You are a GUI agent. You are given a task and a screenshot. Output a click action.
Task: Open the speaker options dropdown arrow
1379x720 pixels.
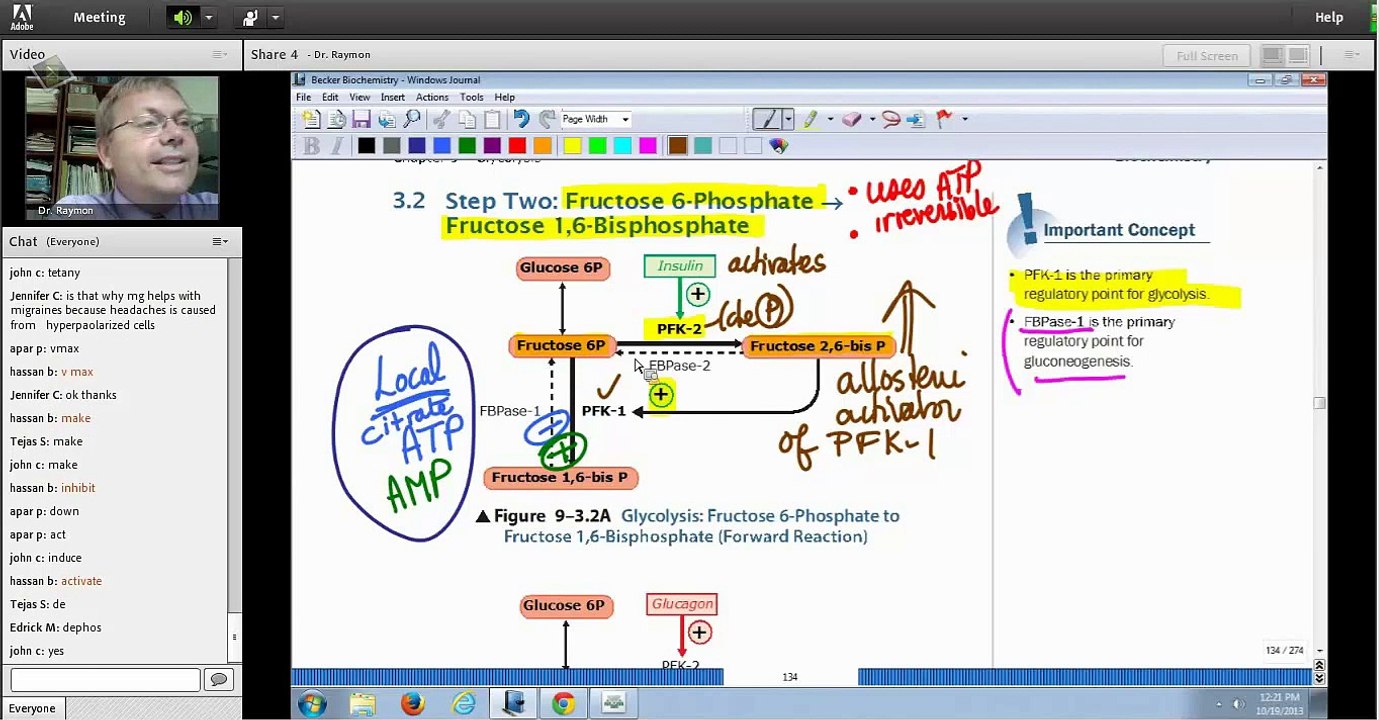point(208,17)
